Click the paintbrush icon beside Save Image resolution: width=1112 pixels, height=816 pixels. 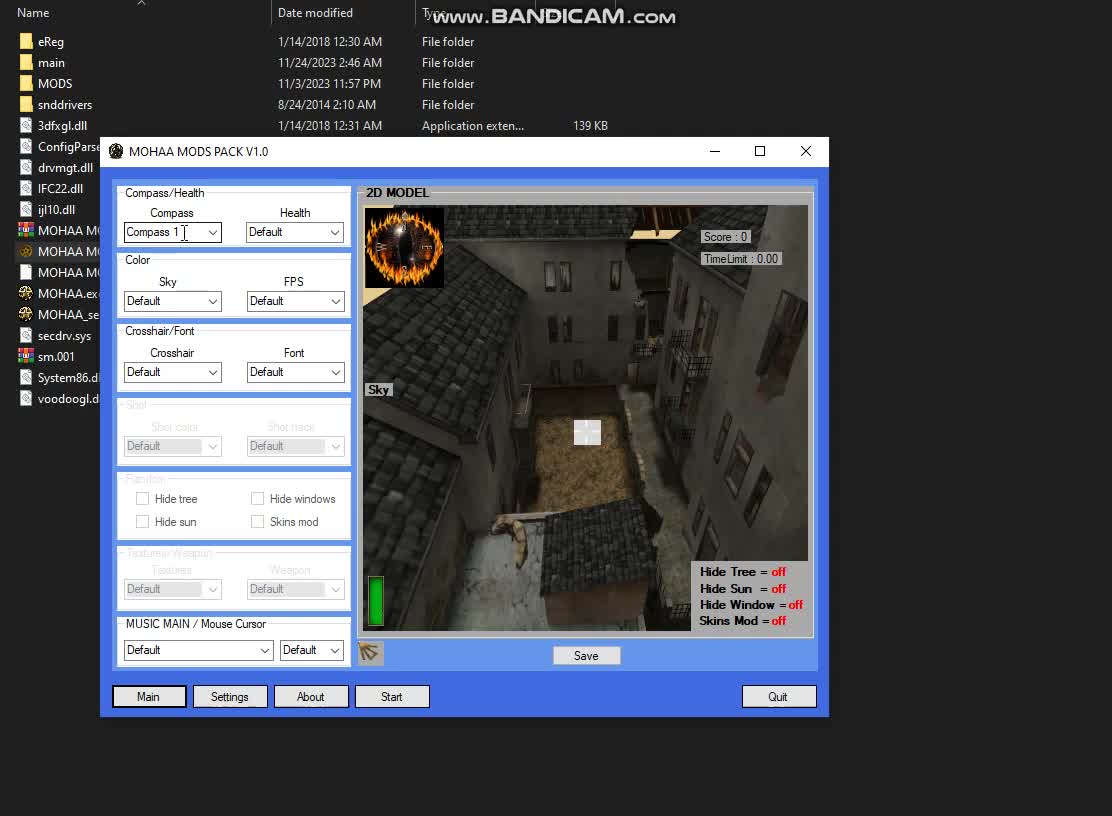click(370, 653)
